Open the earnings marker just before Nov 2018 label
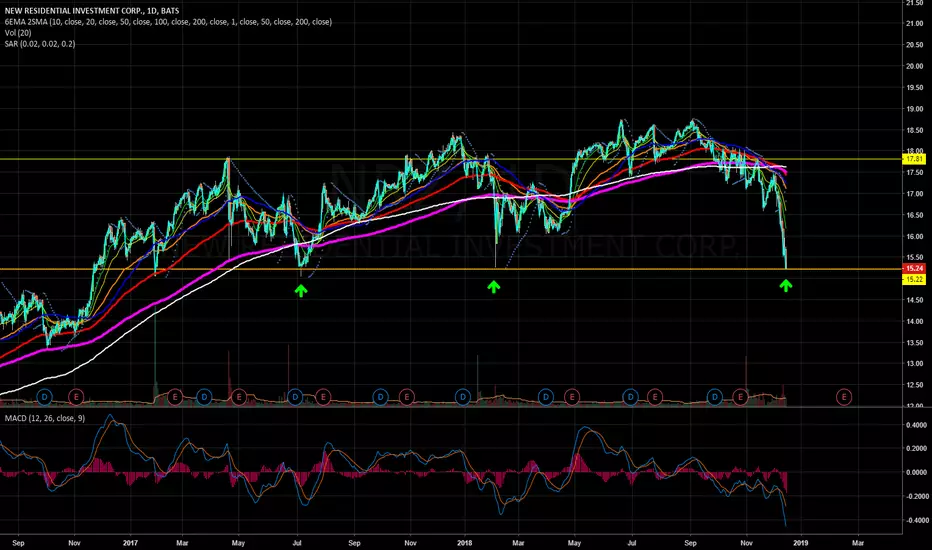This screenshot has height=550, width=932. (741, 396)
